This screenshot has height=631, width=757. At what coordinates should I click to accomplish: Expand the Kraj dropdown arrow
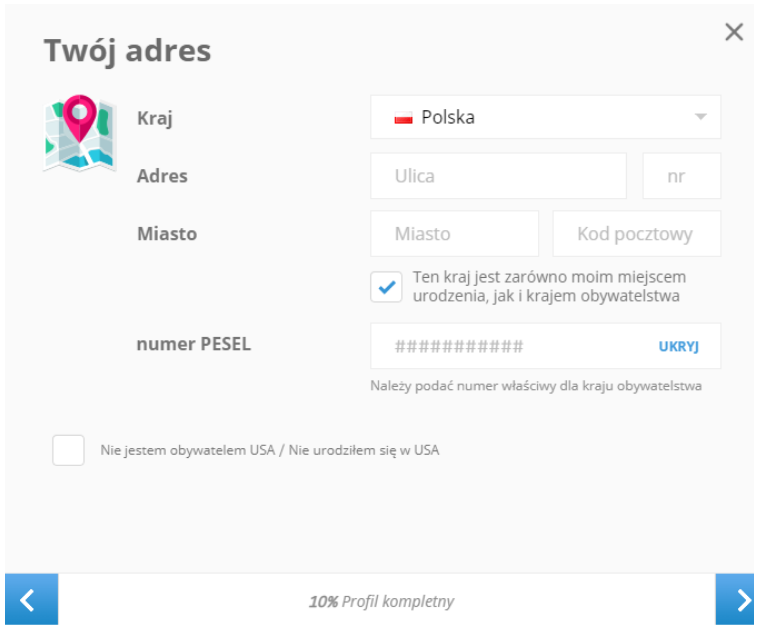[701, 117]
